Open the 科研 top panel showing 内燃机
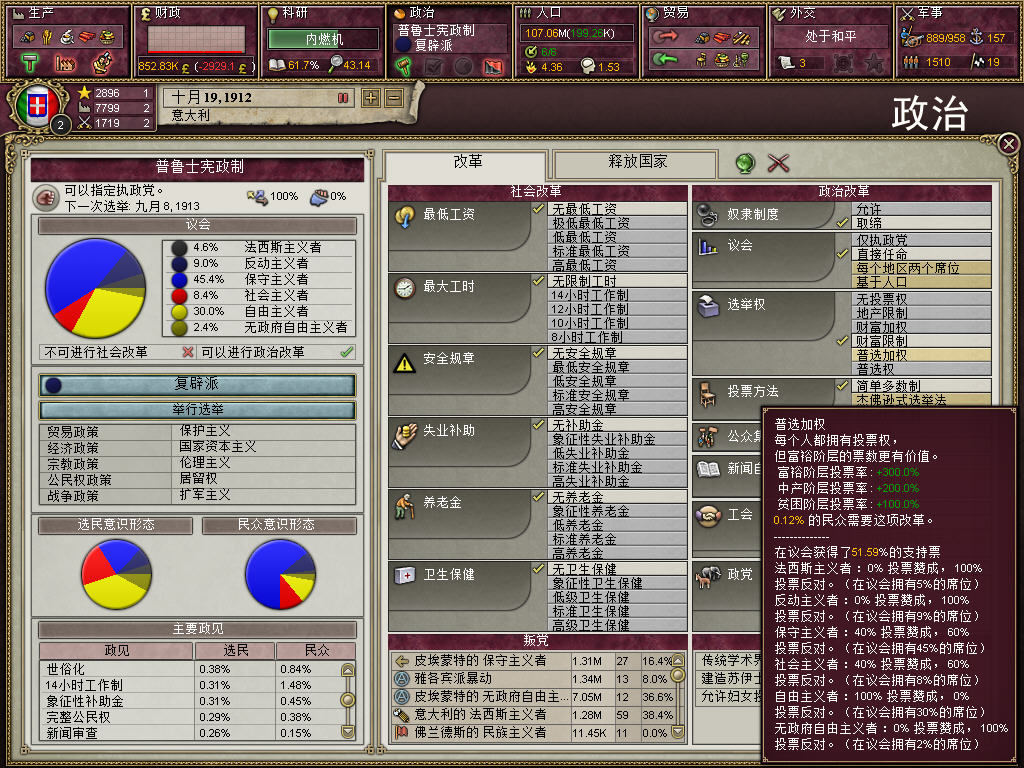This screenshot has height=768, width=1024. [322, 41]
